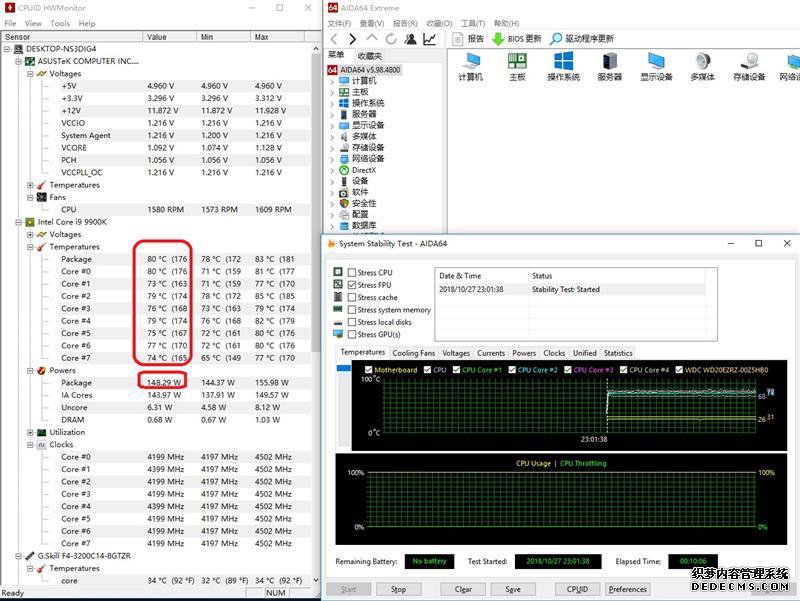This screenshot has width=800, height=601.
Task: Select the G.Skill F4-3200C14-8GTZR tree node
Action: point(84,556)
